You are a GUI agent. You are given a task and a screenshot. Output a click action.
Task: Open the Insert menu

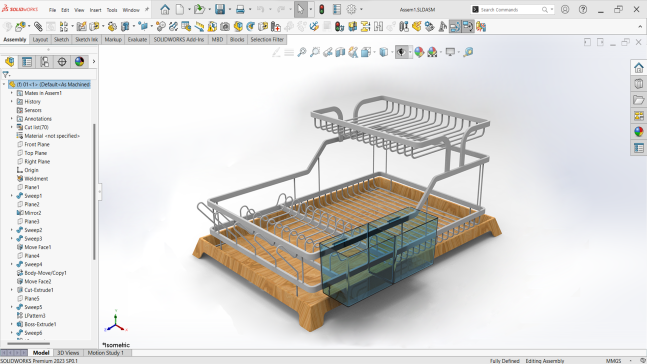click(95, 10)
